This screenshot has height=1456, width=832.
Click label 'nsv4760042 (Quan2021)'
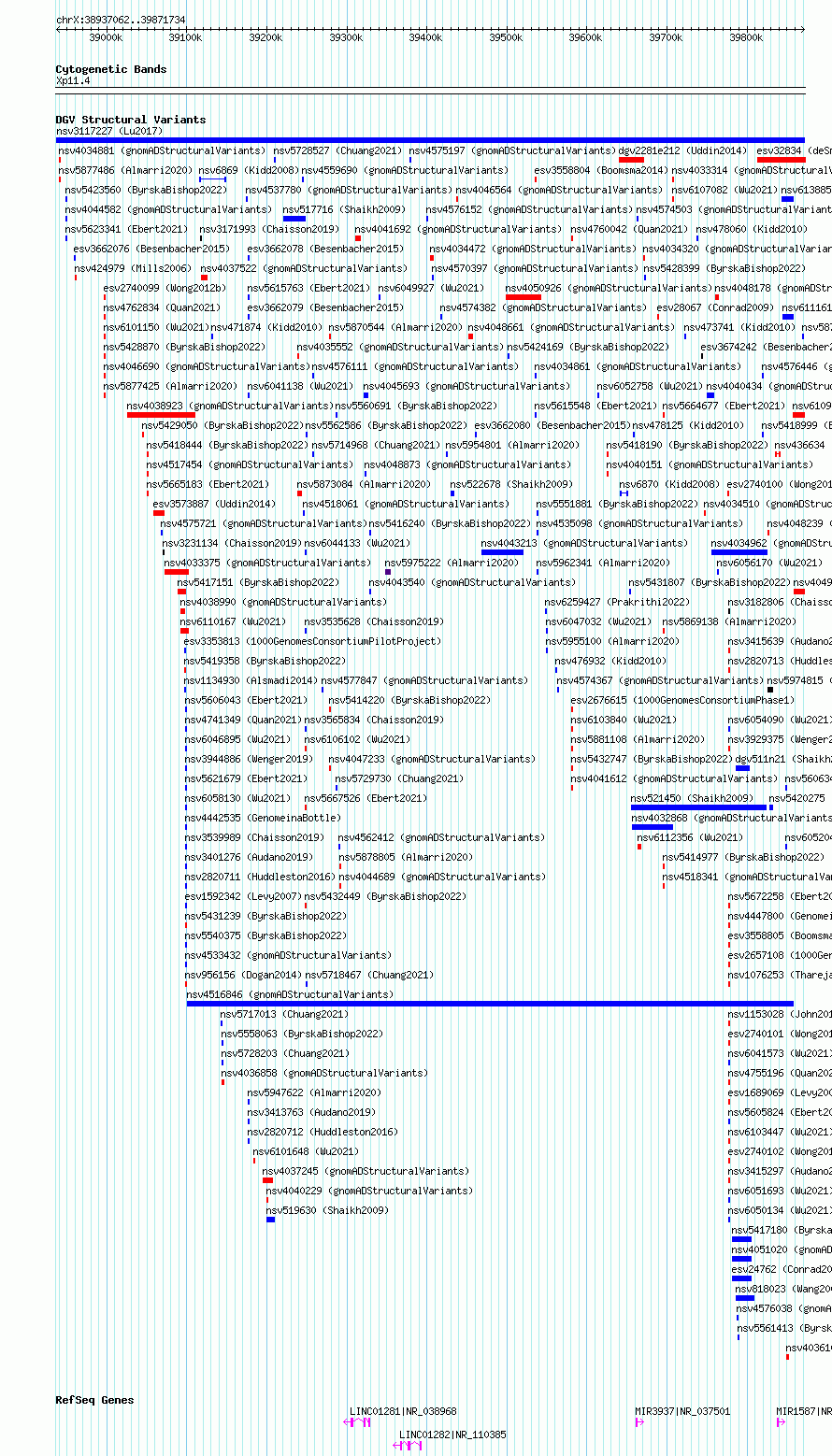[629, 229]
